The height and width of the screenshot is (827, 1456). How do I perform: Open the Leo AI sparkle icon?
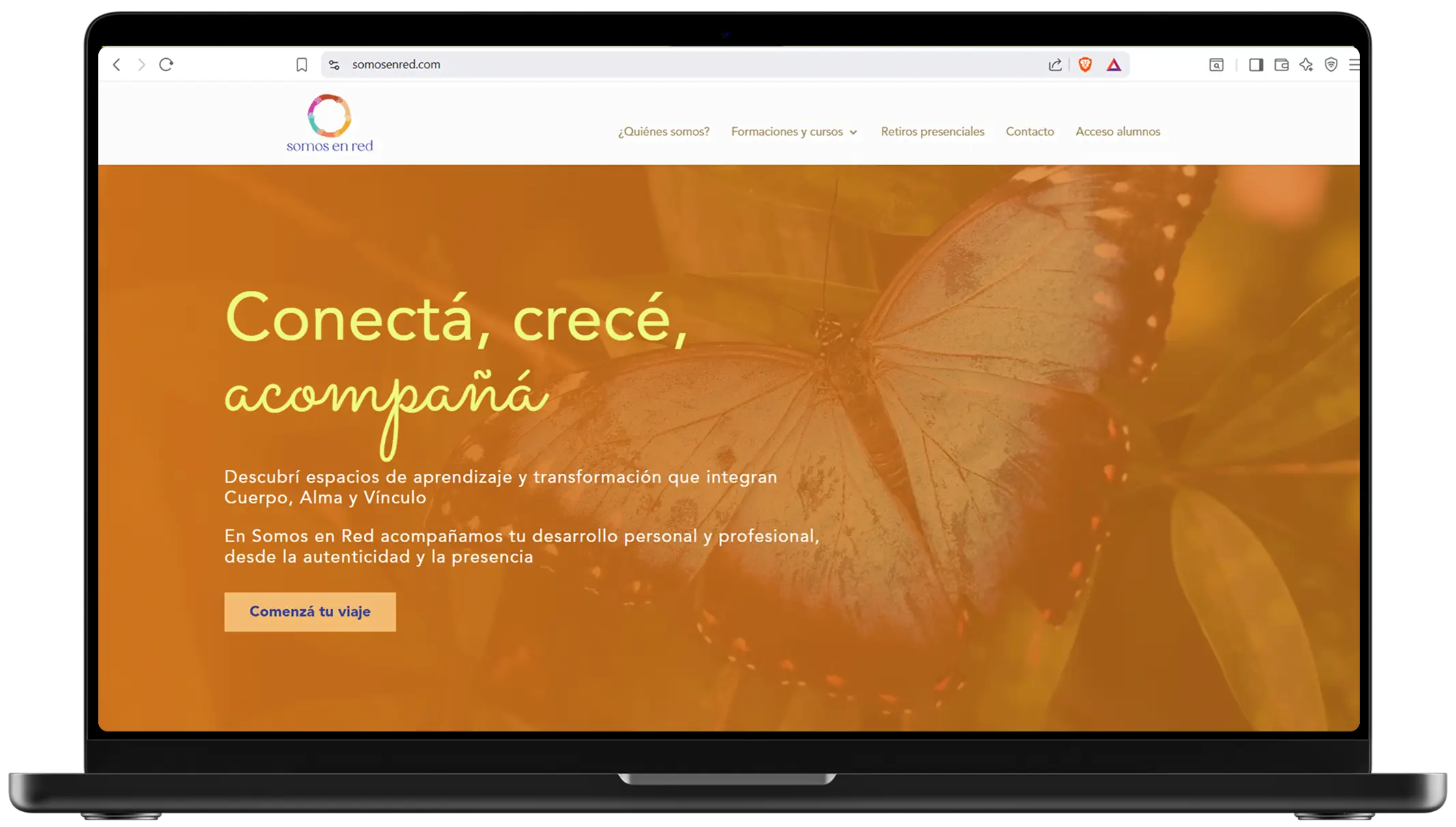[1306, 65]
